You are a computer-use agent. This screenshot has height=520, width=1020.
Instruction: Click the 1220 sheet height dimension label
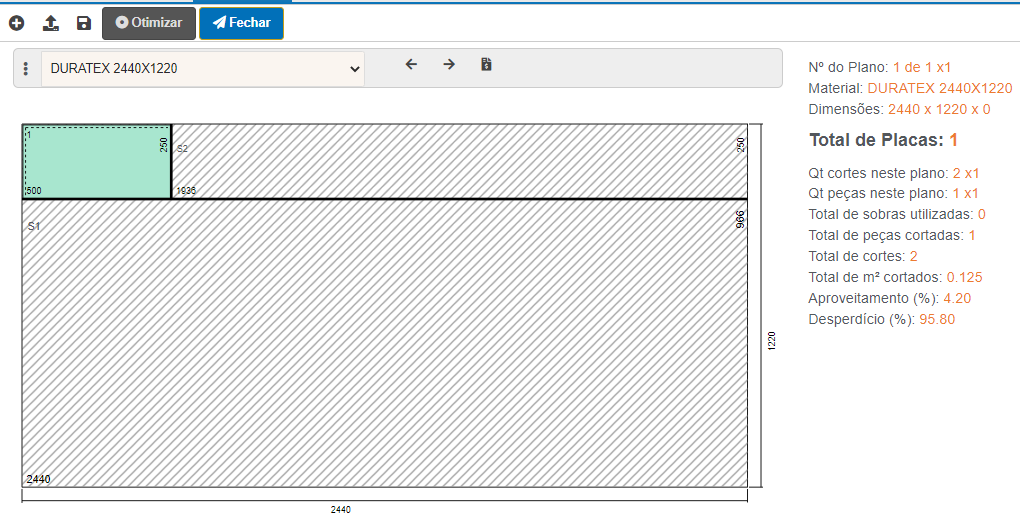coord(772,341)
